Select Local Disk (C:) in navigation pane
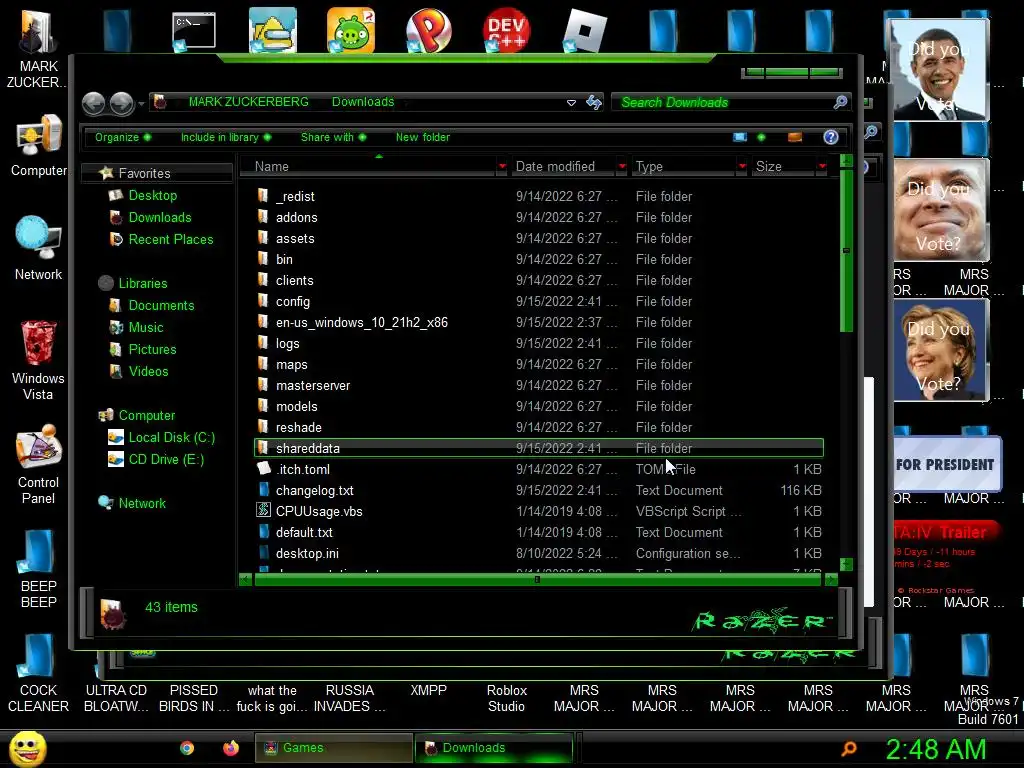The width and height of the screenshot is (1024, 768). 171,438
